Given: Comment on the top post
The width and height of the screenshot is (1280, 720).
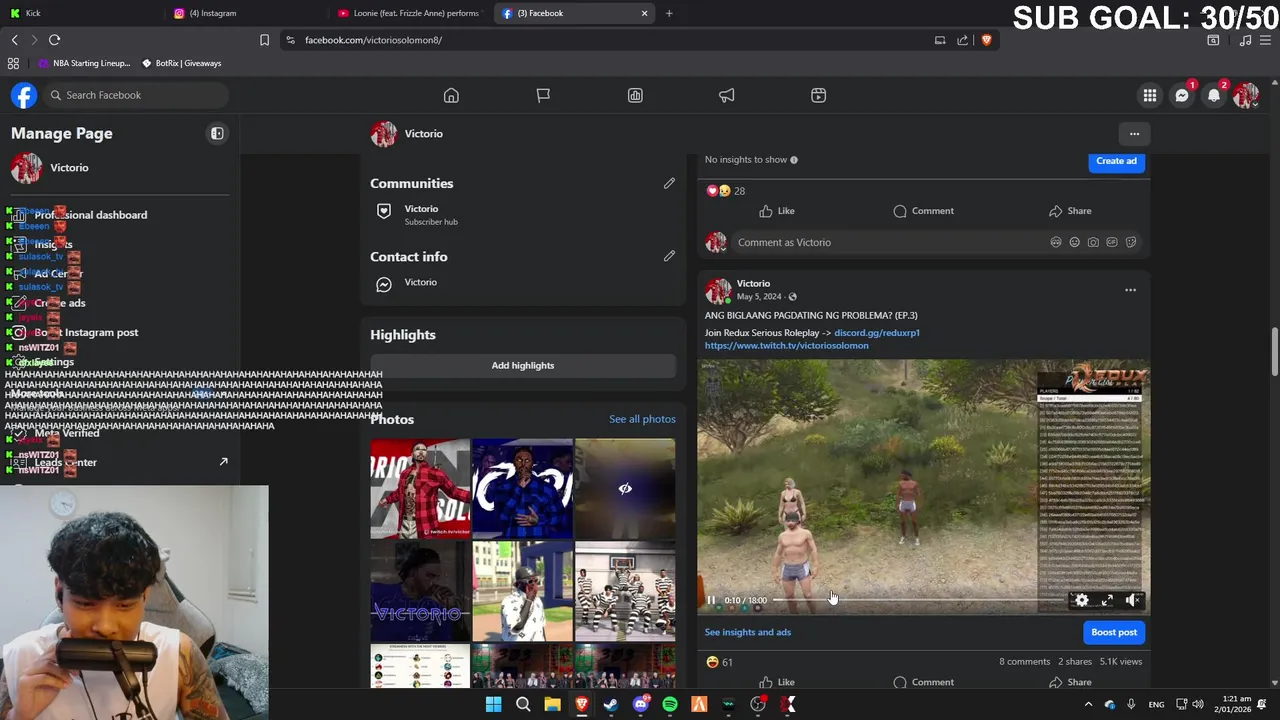Looking at the screenshot, I should [x=923, y=211].
